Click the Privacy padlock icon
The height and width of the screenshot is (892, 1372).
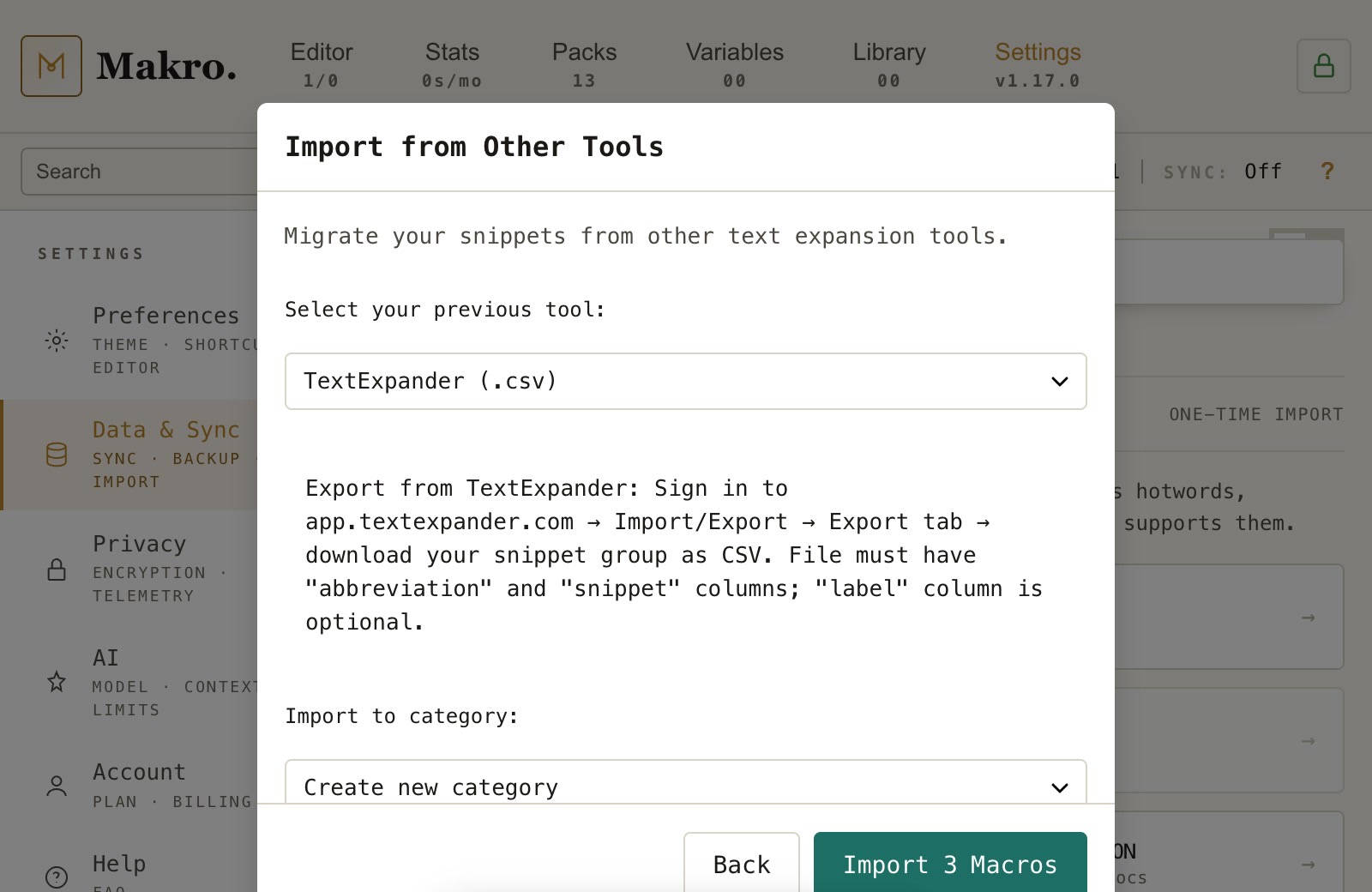coord(57,569)
